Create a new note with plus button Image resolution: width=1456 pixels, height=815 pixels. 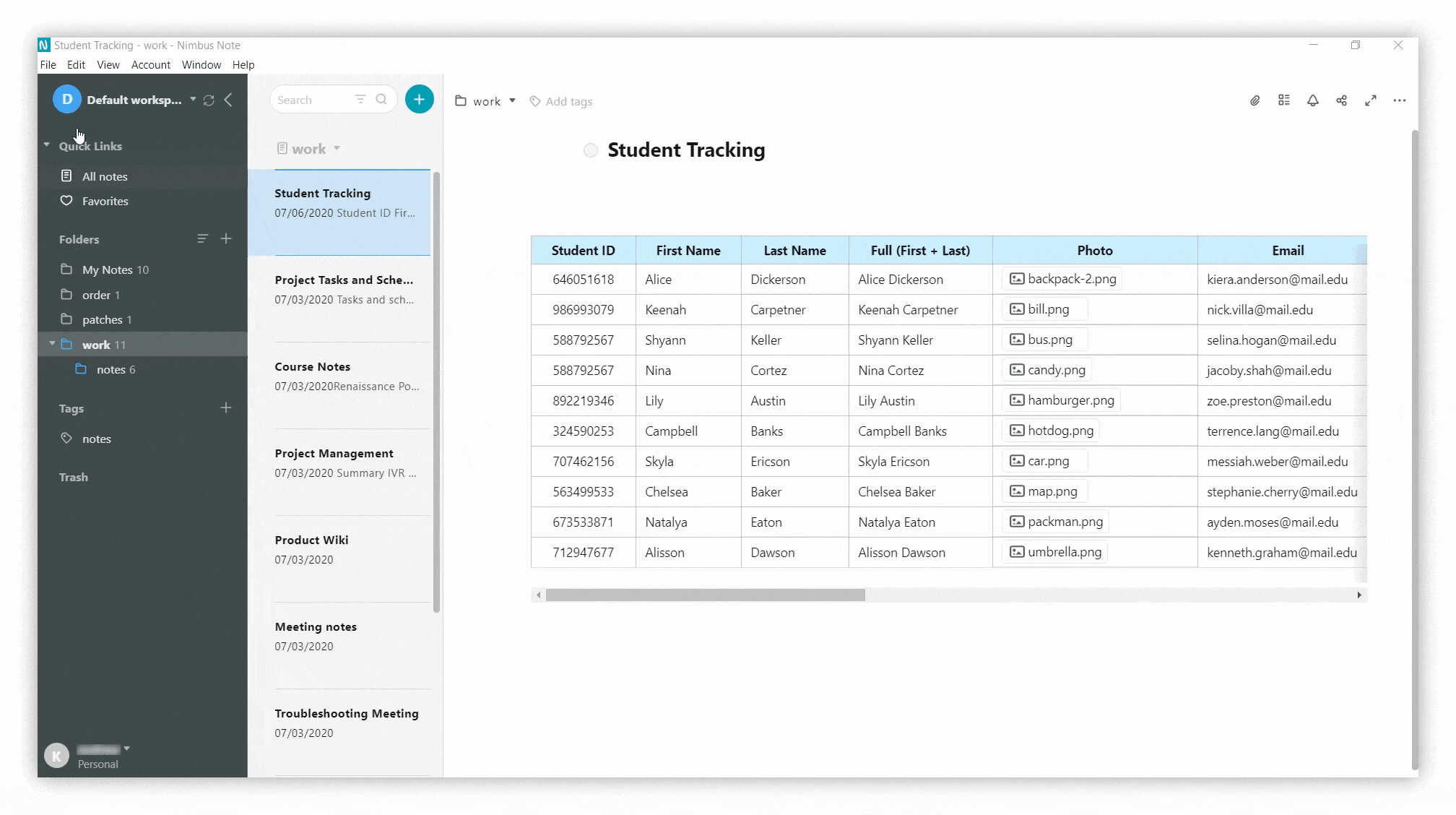(x=419, y=99)
